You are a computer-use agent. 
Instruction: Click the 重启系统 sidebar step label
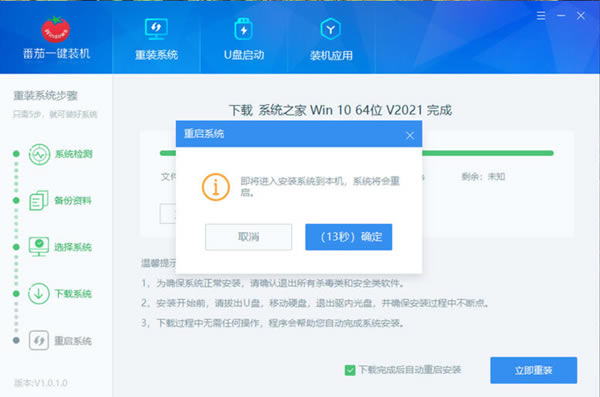click(73, 341)
